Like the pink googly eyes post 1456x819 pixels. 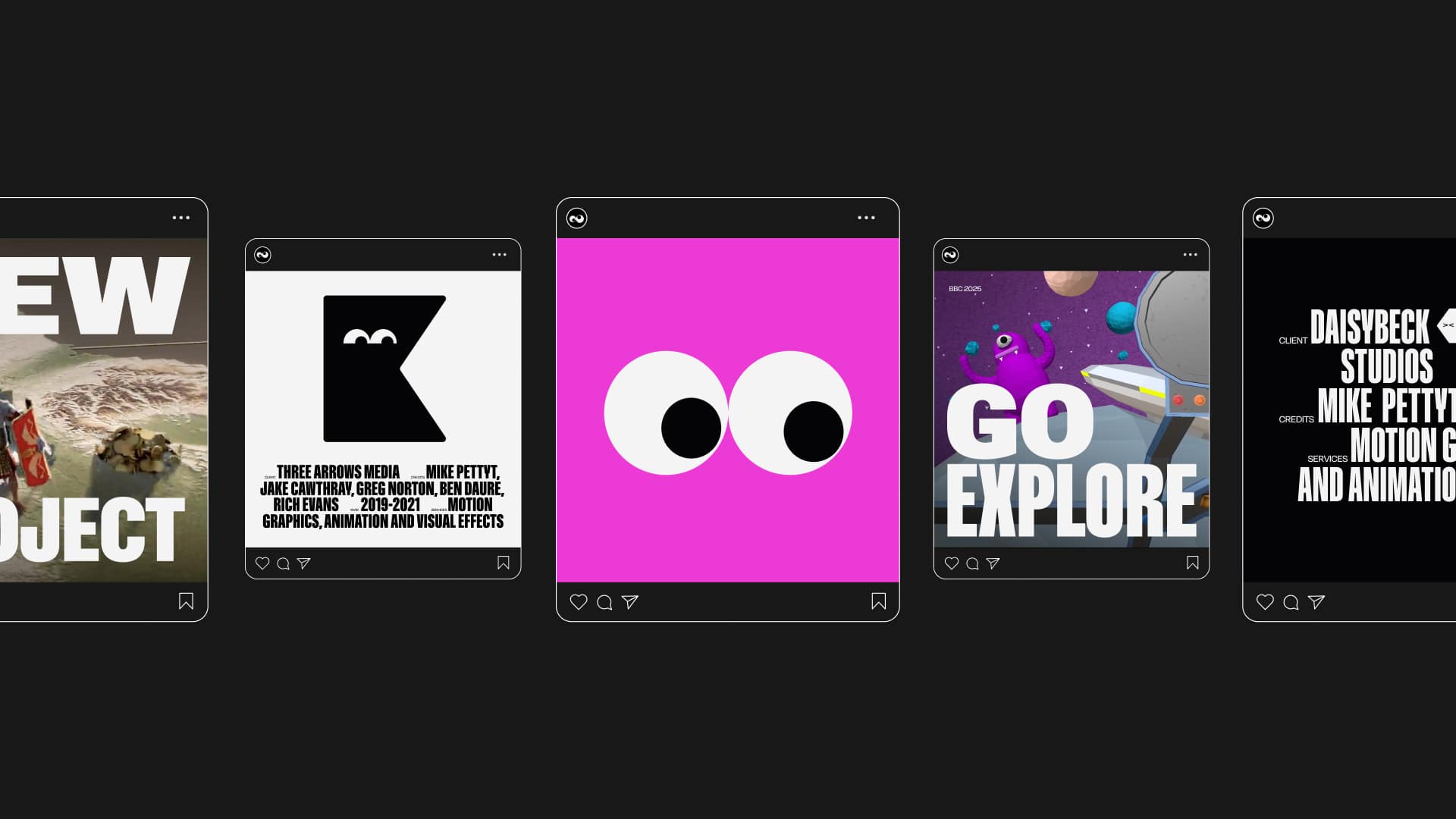coord(579,602)
